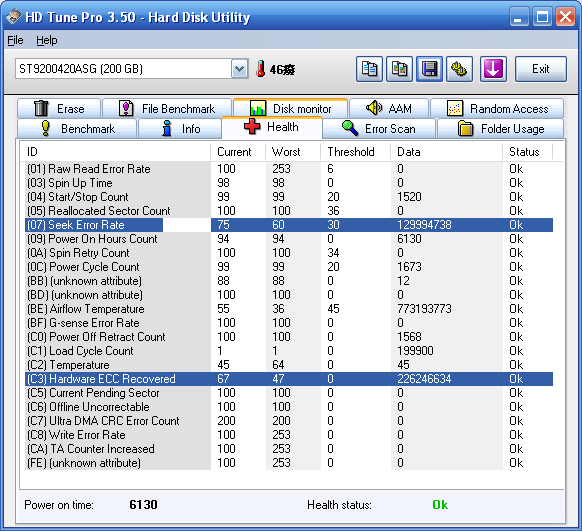Click the thermometer temperature icon

(261, 69)
